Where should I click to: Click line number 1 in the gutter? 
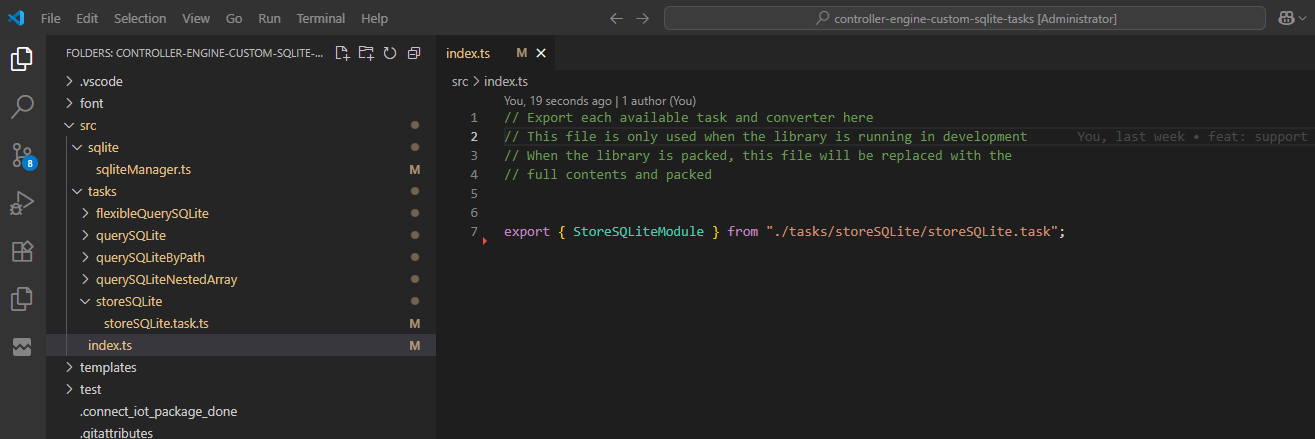point(474,118)
